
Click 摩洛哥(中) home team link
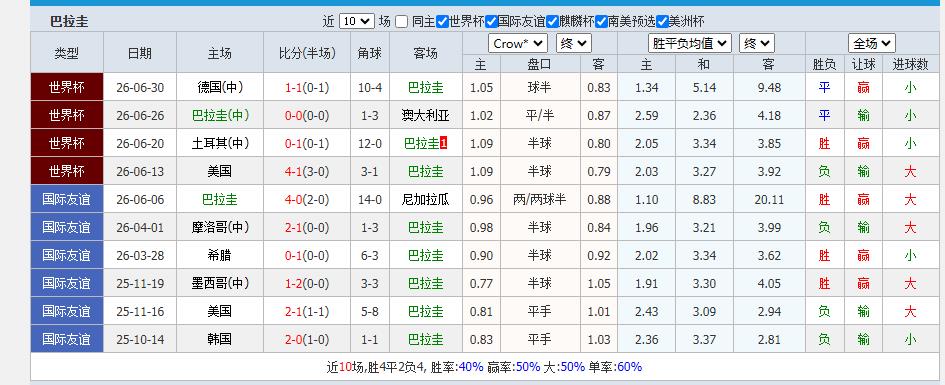(x=220, y=227)
